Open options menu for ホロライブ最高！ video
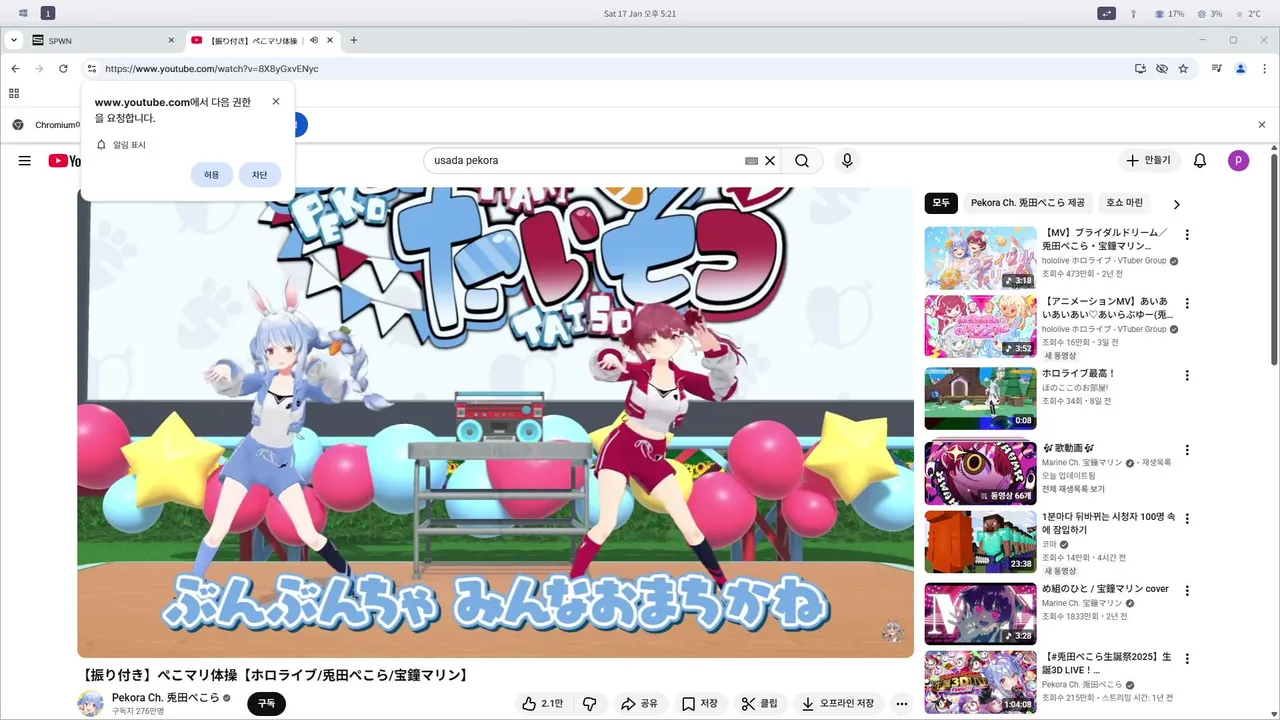Image resolution: width=1280 pixels, height=720 pixels. click(1187, 376)
